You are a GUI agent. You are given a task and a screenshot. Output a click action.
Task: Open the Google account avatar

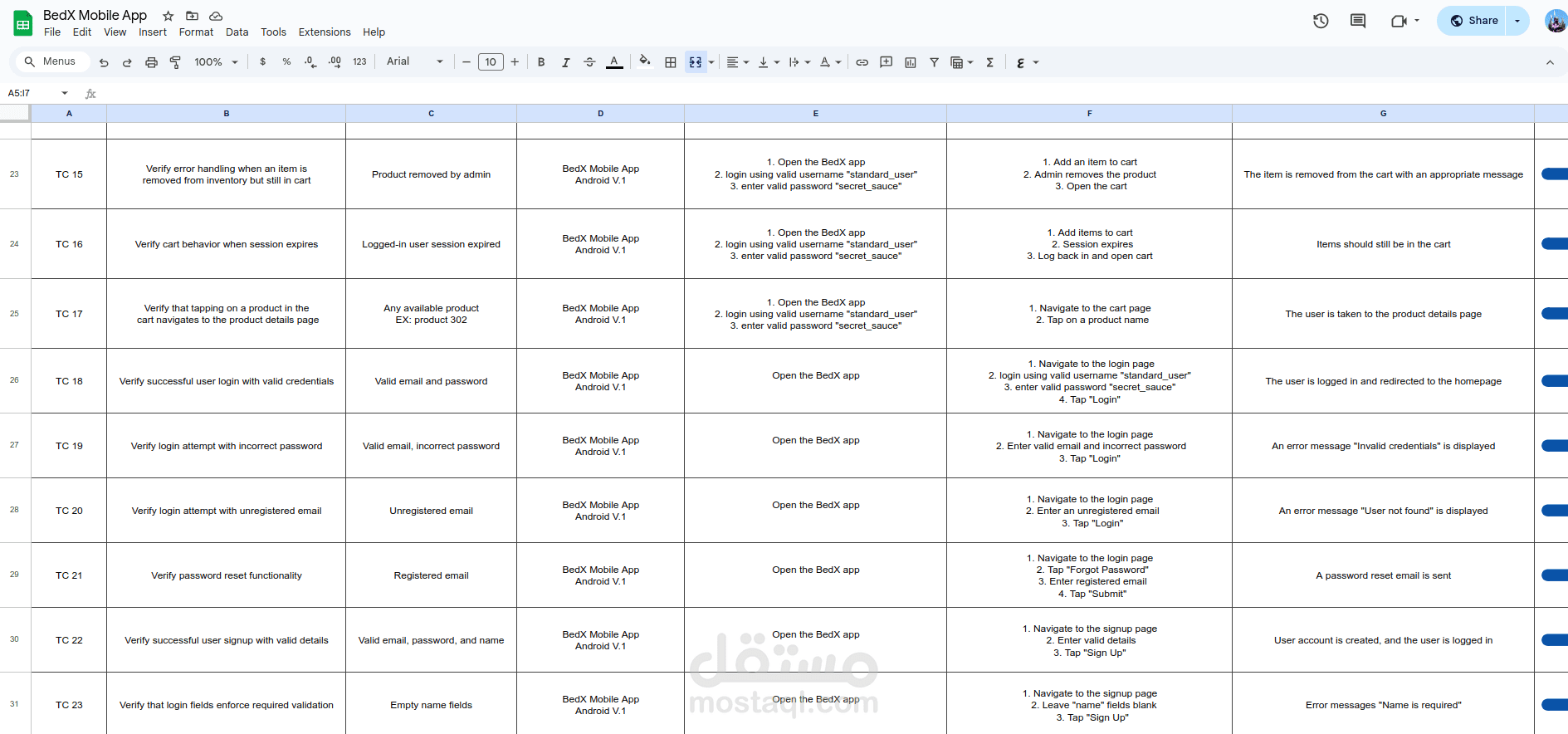pyautogui.click(x=1556, y=21)
